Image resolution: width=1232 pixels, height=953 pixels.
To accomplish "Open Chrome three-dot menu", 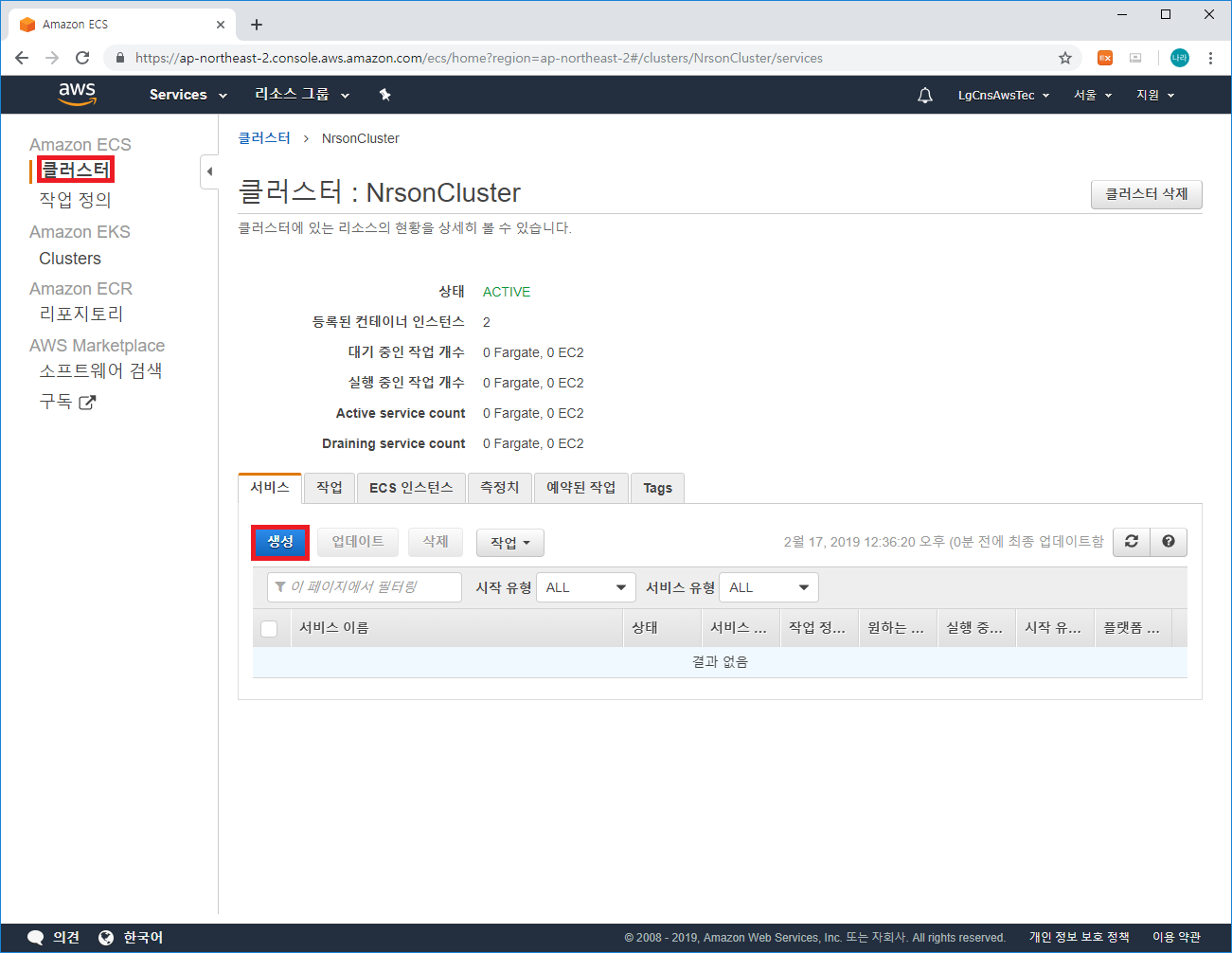I will pos(1210,58).
